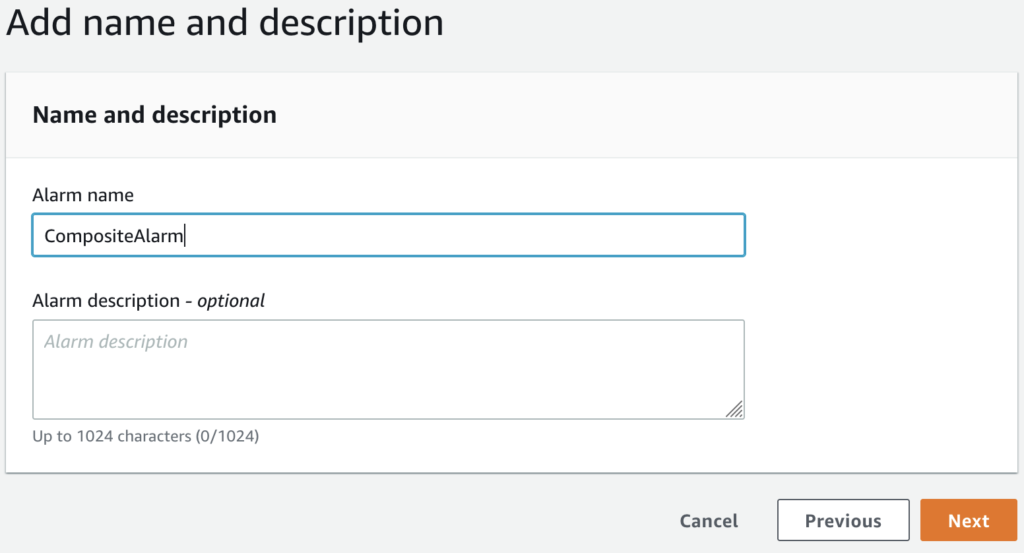Click the 'Alarm description - optional' label
The image size is (1024, 553).
[148, 301]
